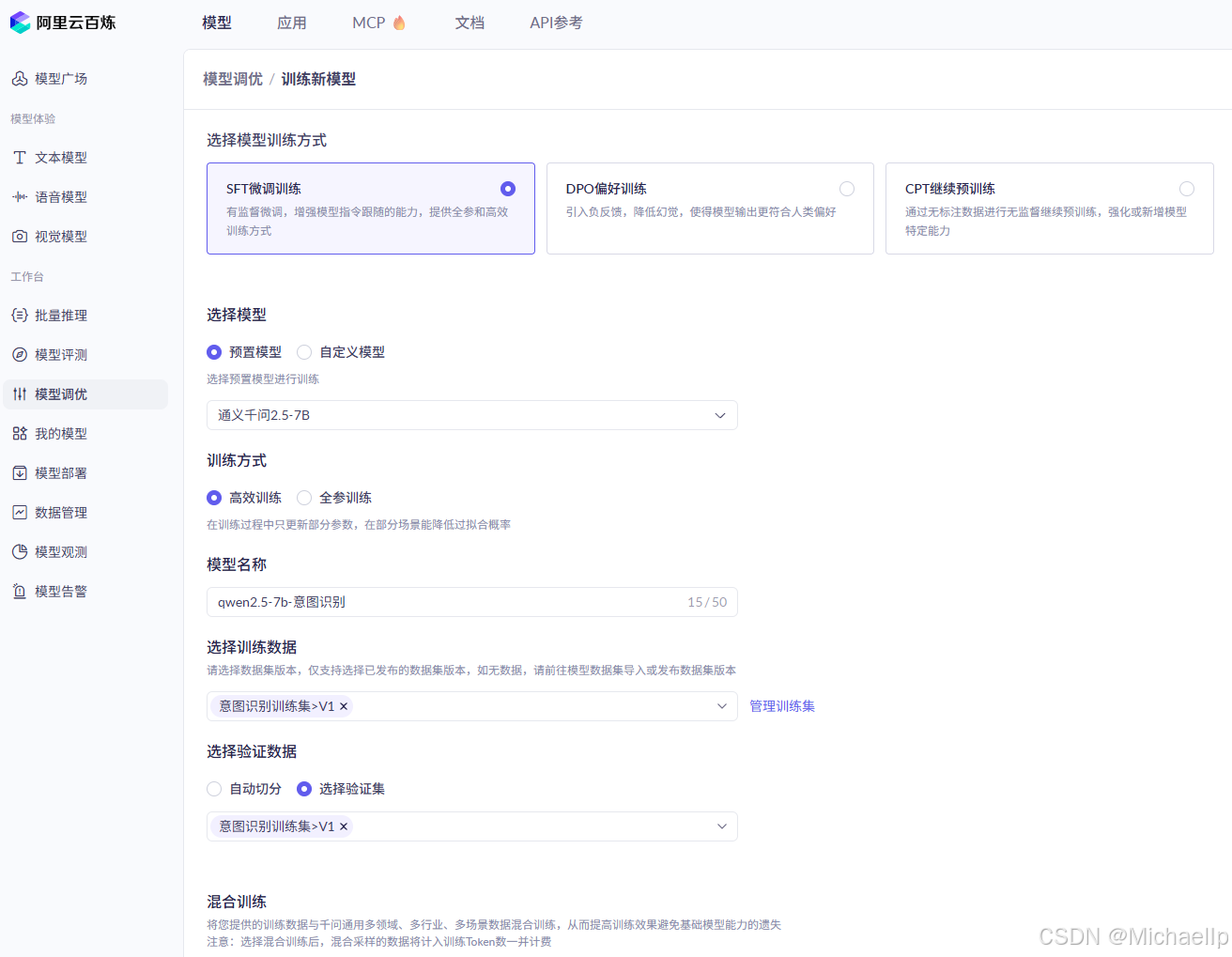Image resolution: width=1232 pixels, height=957 pixels.
Task: Choose 自定义模型 radio option
Action: 304,352
